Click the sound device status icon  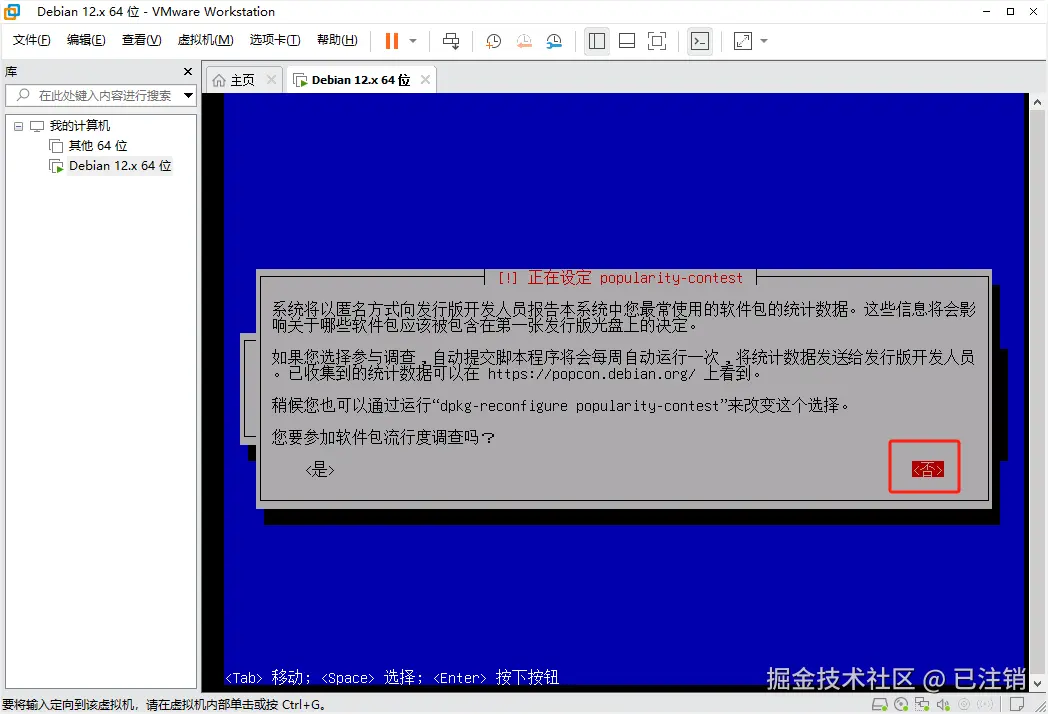[x=943, y=704]
